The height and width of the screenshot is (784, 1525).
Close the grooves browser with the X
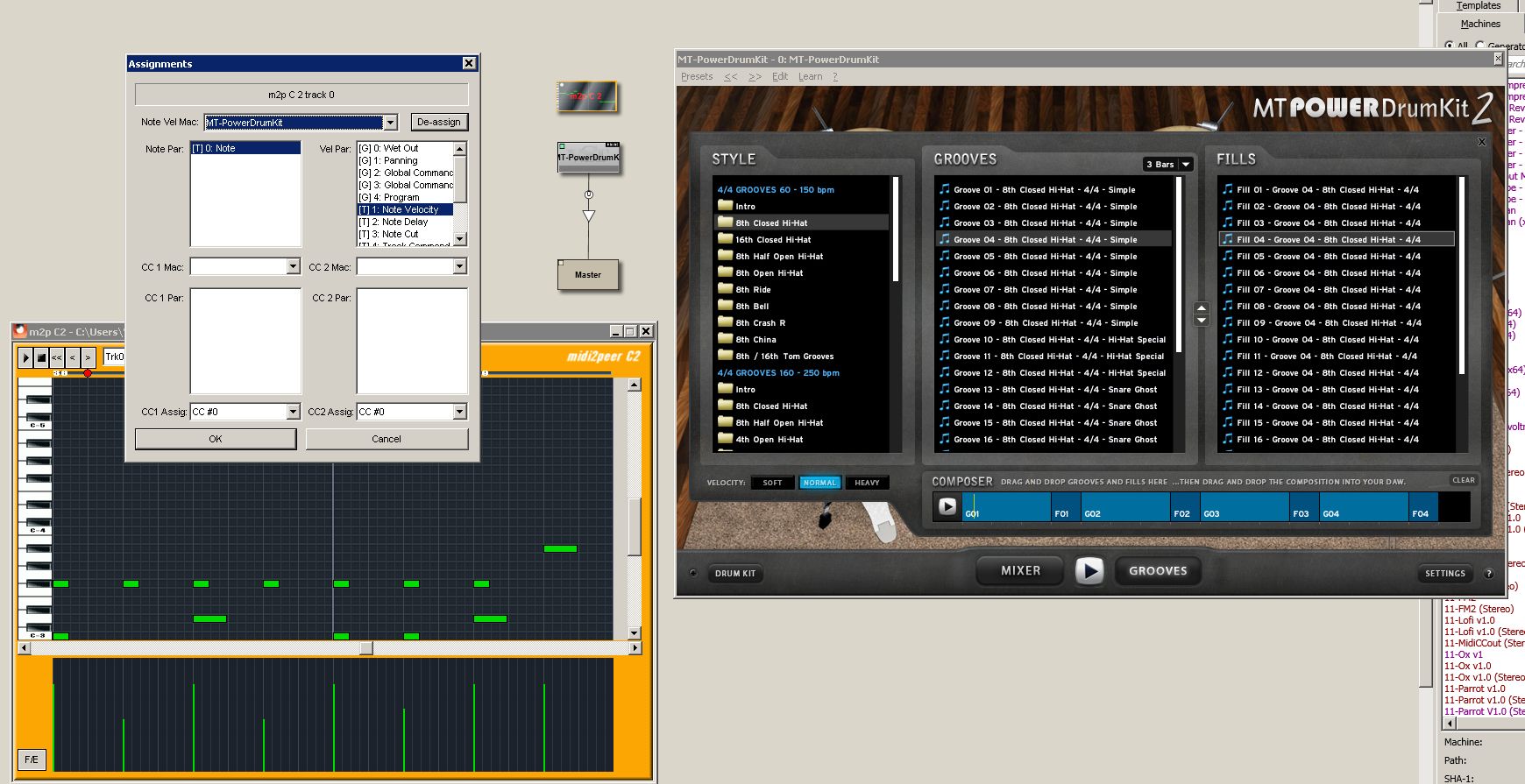coord(1482,142)
